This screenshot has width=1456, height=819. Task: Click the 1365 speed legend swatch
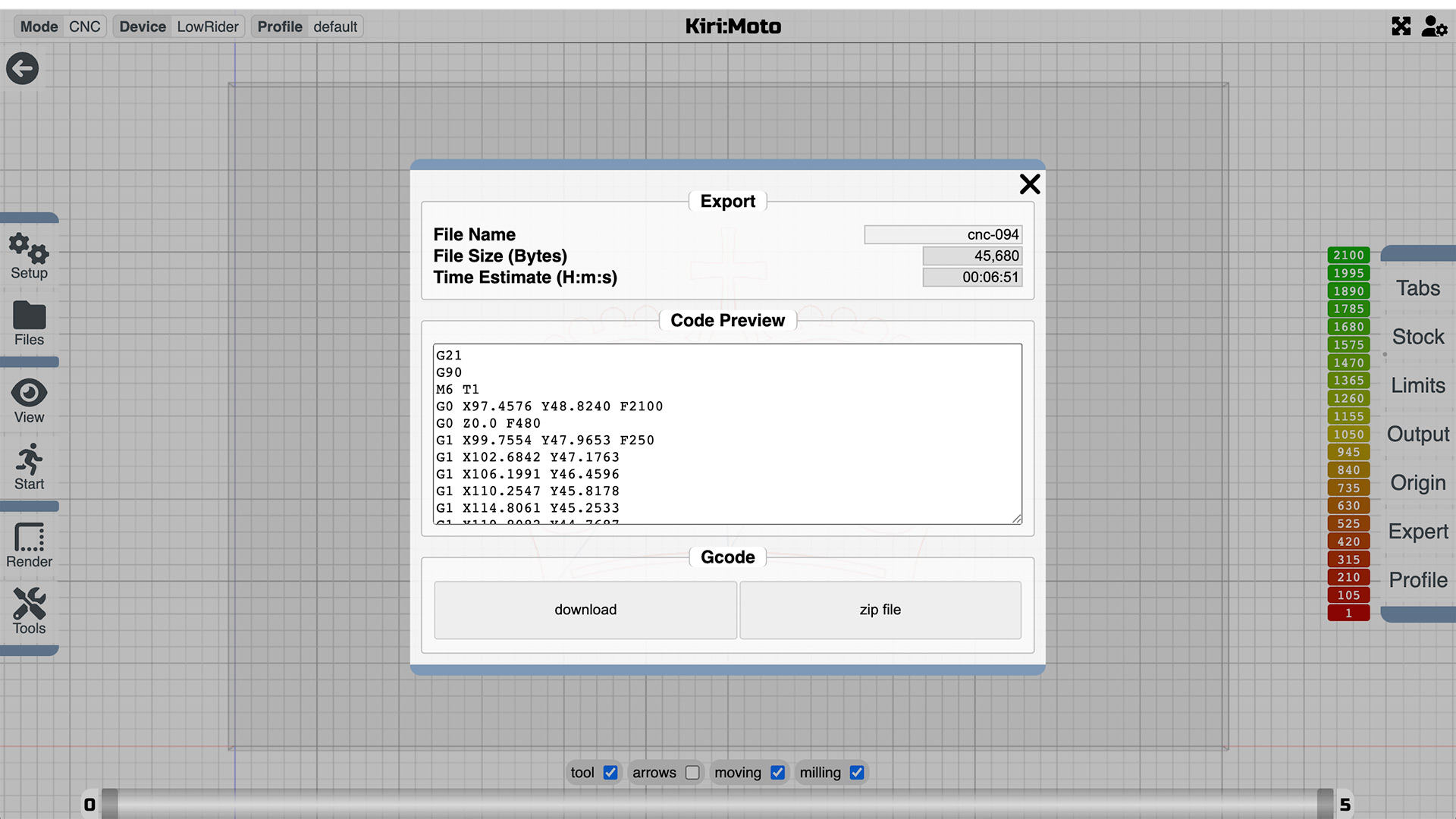[x=1348, y=381]
